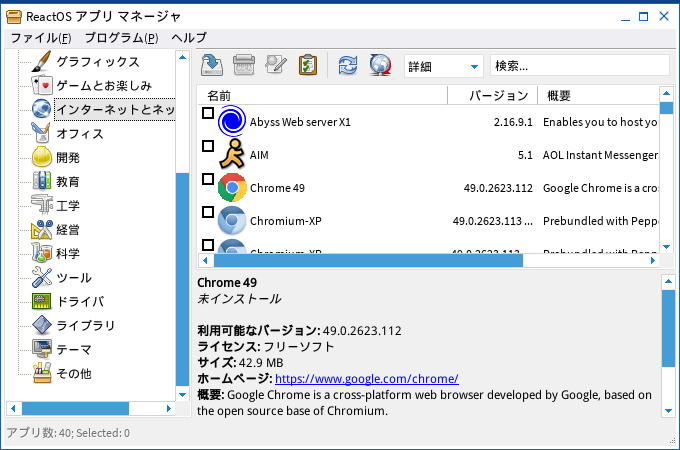This screenshot has width=680, height=450.
Task: Select the オフィス category icon
Action: pyautogui.click(x=42, y=133)
